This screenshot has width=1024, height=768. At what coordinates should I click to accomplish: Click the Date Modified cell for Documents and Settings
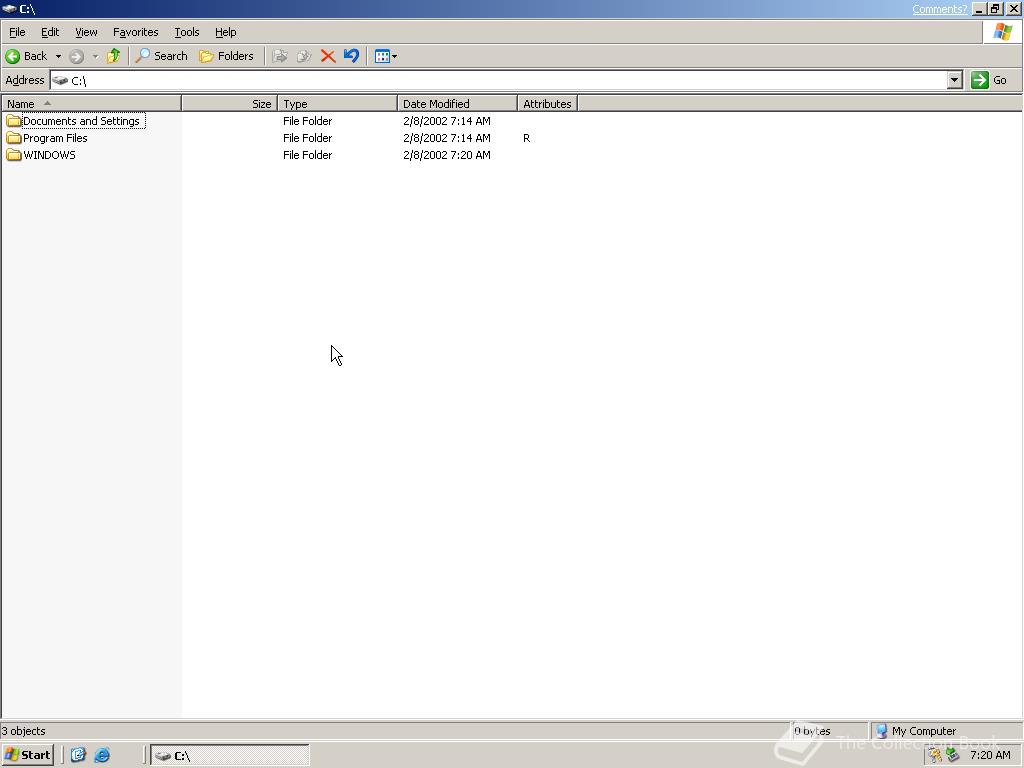pyautogui.click(x=447, y=121)
